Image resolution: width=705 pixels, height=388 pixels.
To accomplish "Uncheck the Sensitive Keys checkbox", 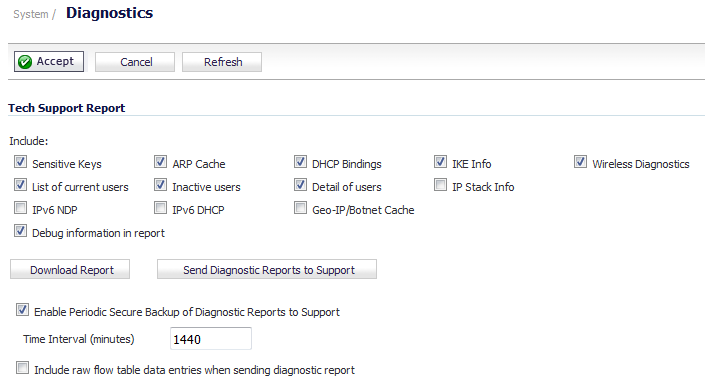I will pyautogui.click(x=20, y=162).
